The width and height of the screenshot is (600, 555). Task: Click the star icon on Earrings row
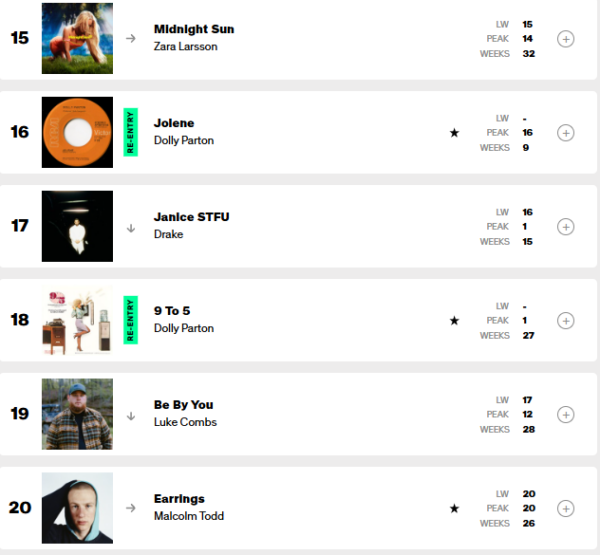(454, 508)
